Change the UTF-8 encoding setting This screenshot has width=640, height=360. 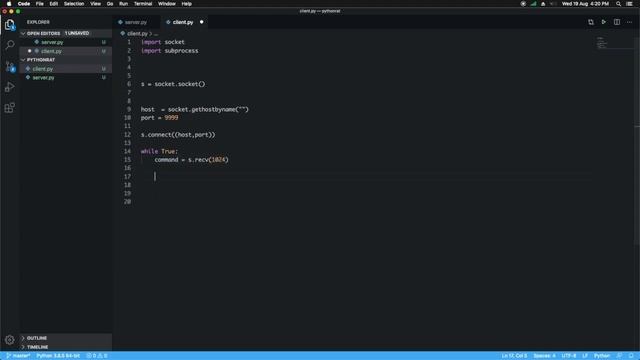pyautogui.click(x=569, y=356)
